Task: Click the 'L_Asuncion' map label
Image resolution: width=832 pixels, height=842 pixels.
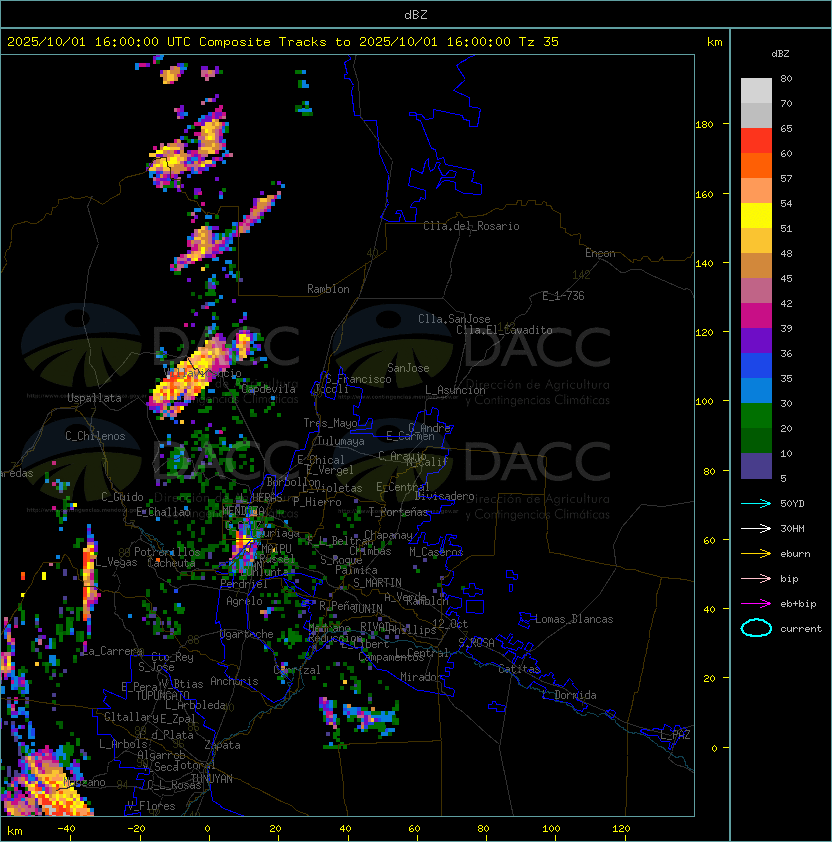Action: point(455,390)
